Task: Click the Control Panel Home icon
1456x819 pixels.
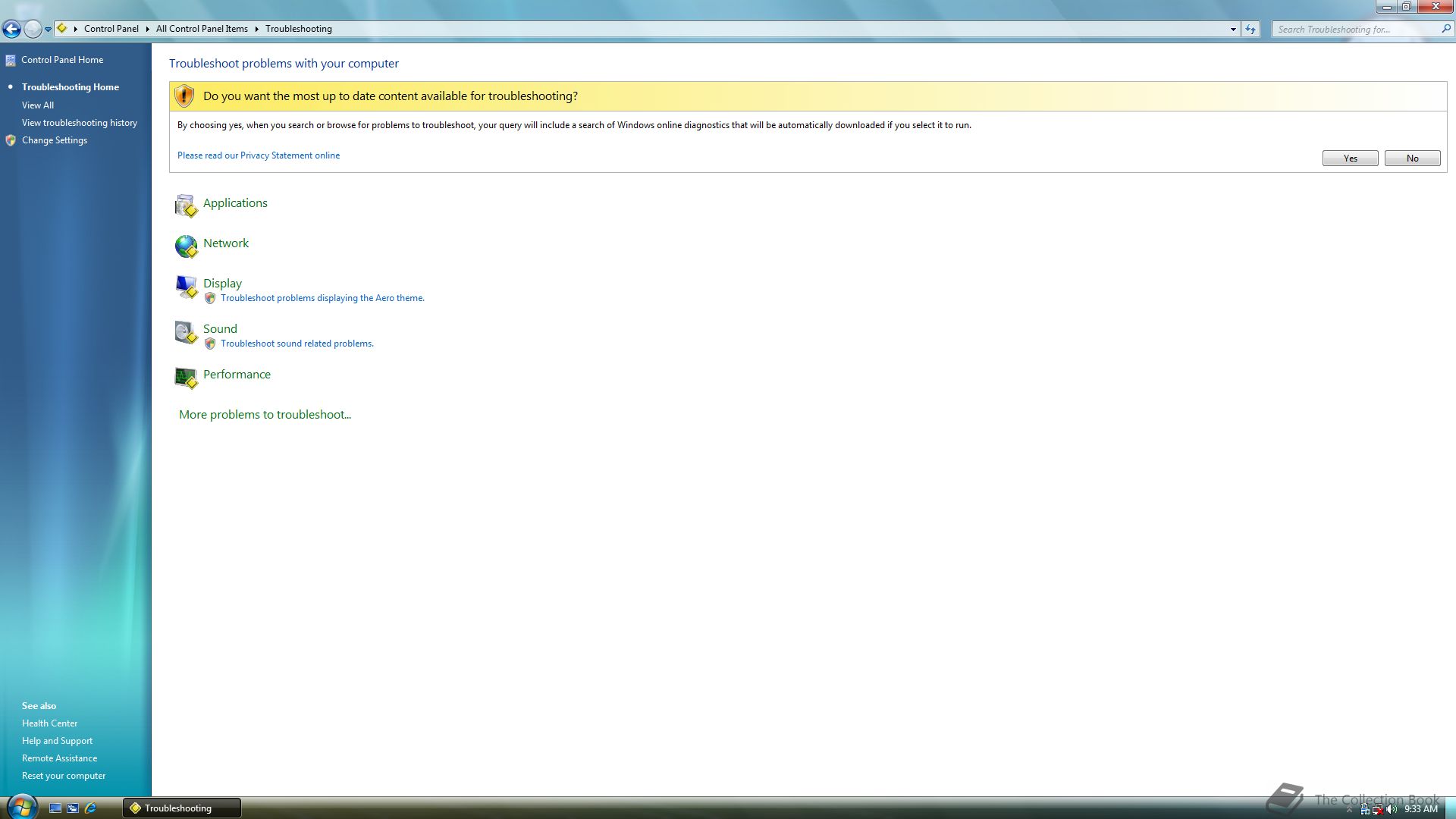Action: [11, 60]
